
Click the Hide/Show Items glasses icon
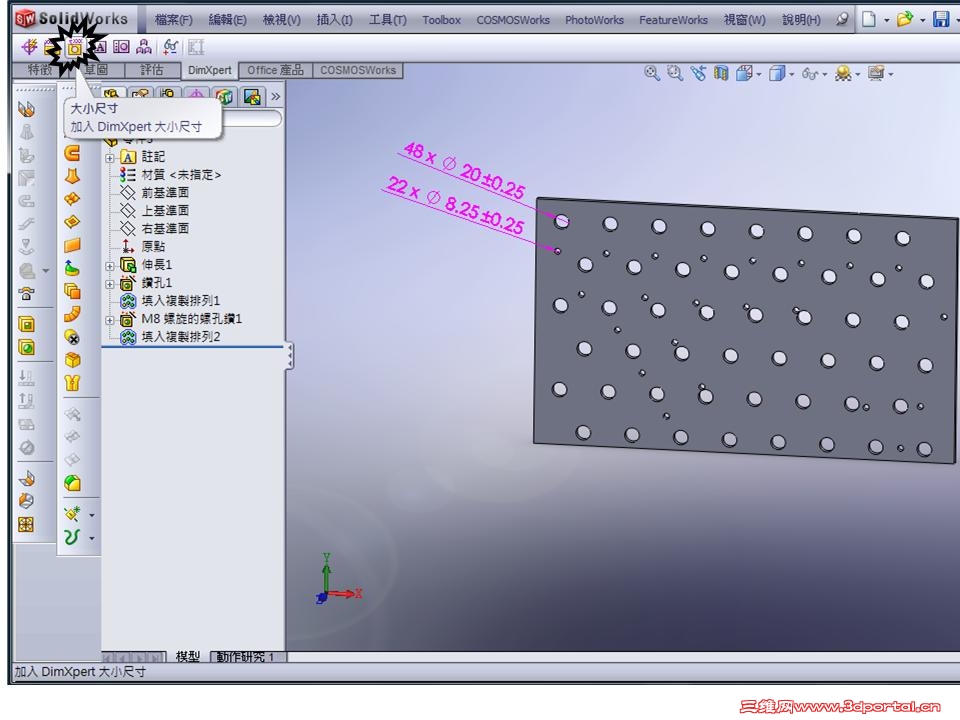809,74
